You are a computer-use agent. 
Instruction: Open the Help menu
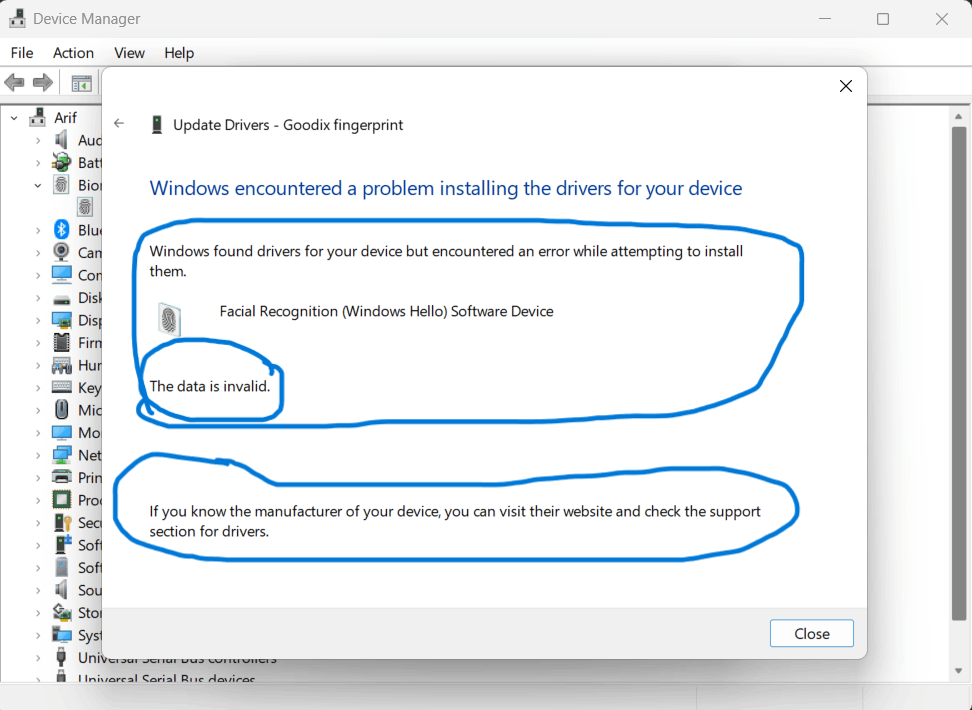tap(179, 53)
